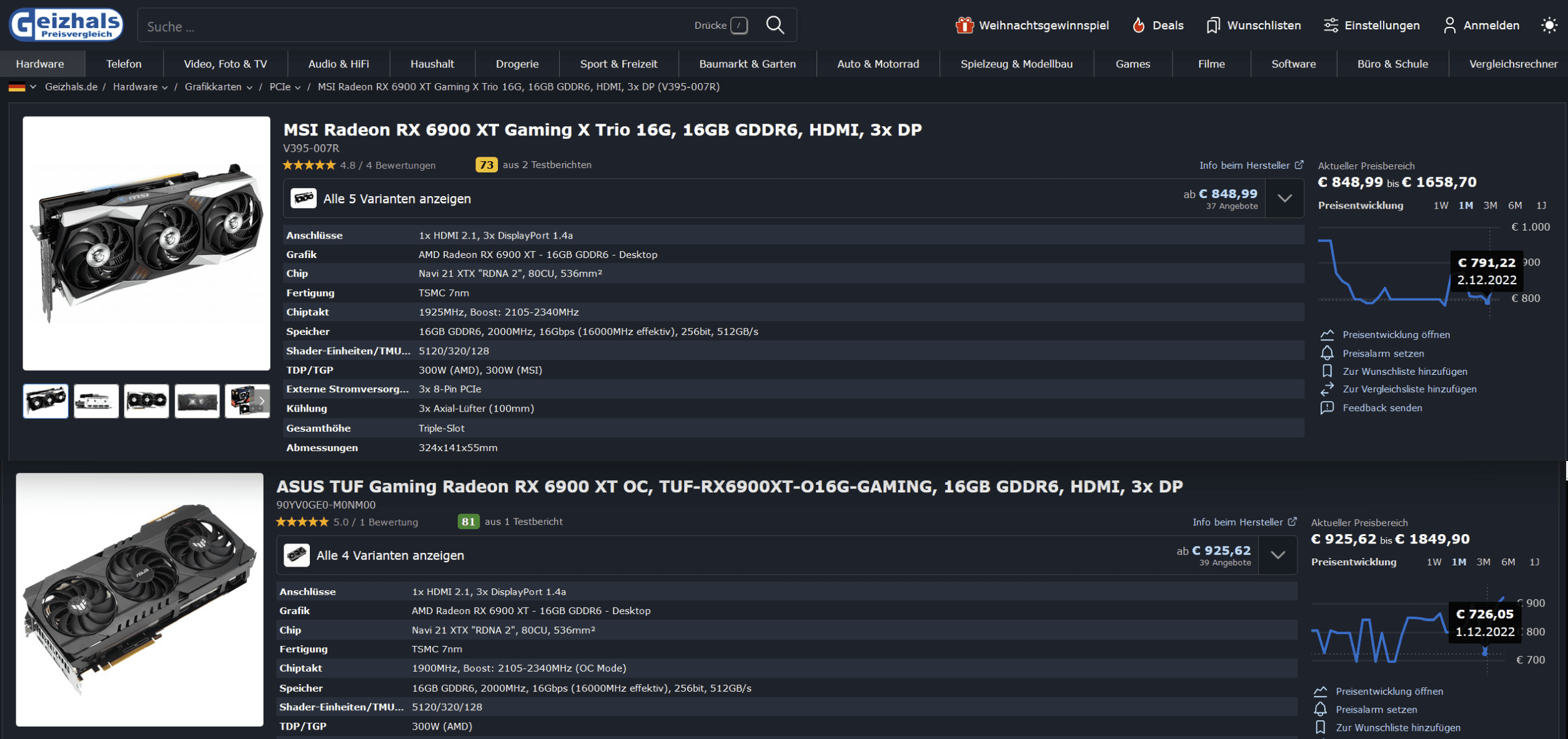Expand MSI variants dropdown chevron
Viewport: 1568px width, 739px height.
(1284, 198)
